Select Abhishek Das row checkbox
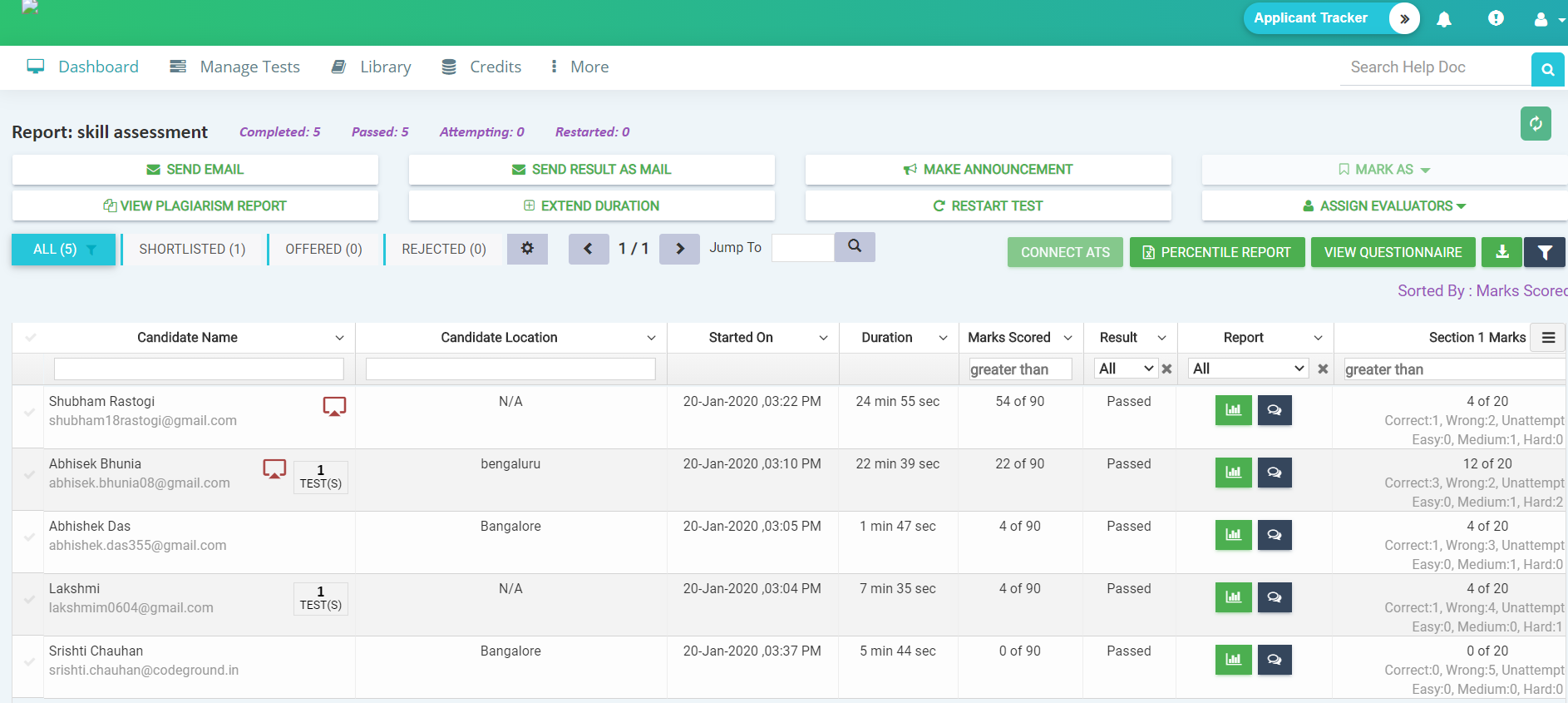The height and width of the screenshot is (703, 1568). click(29, 537)
